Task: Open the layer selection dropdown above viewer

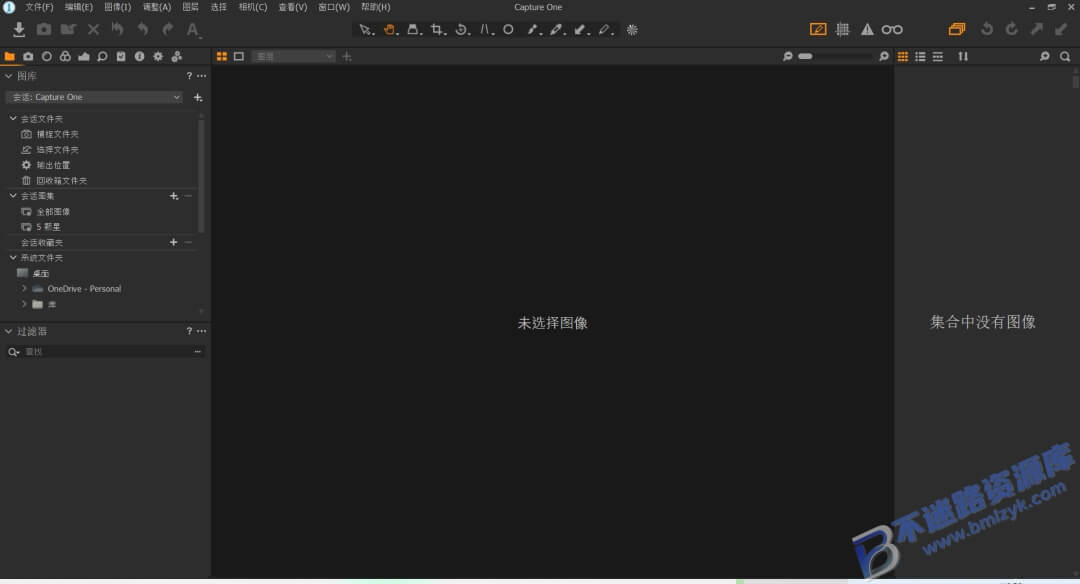Action: 293,56
